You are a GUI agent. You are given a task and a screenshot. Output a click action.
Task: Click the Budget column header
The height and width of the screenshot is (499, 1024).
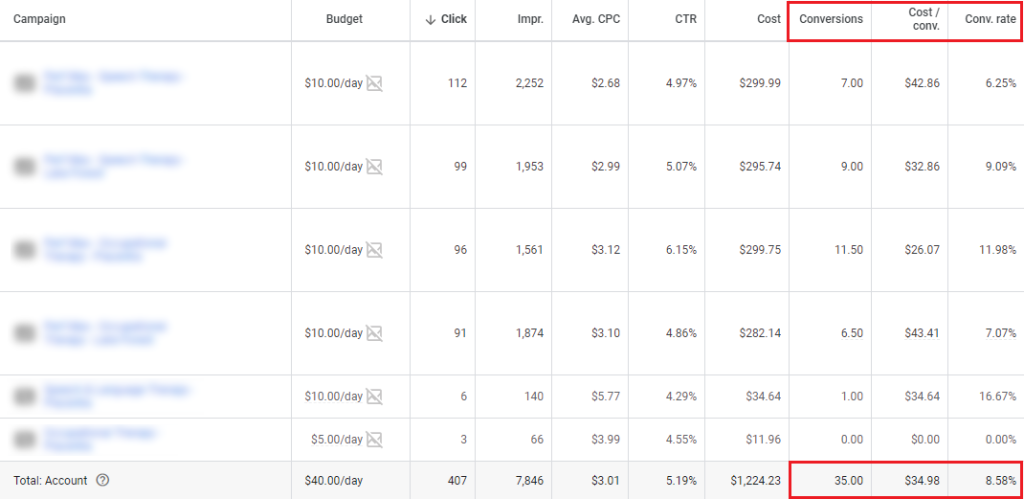[345, 19]
